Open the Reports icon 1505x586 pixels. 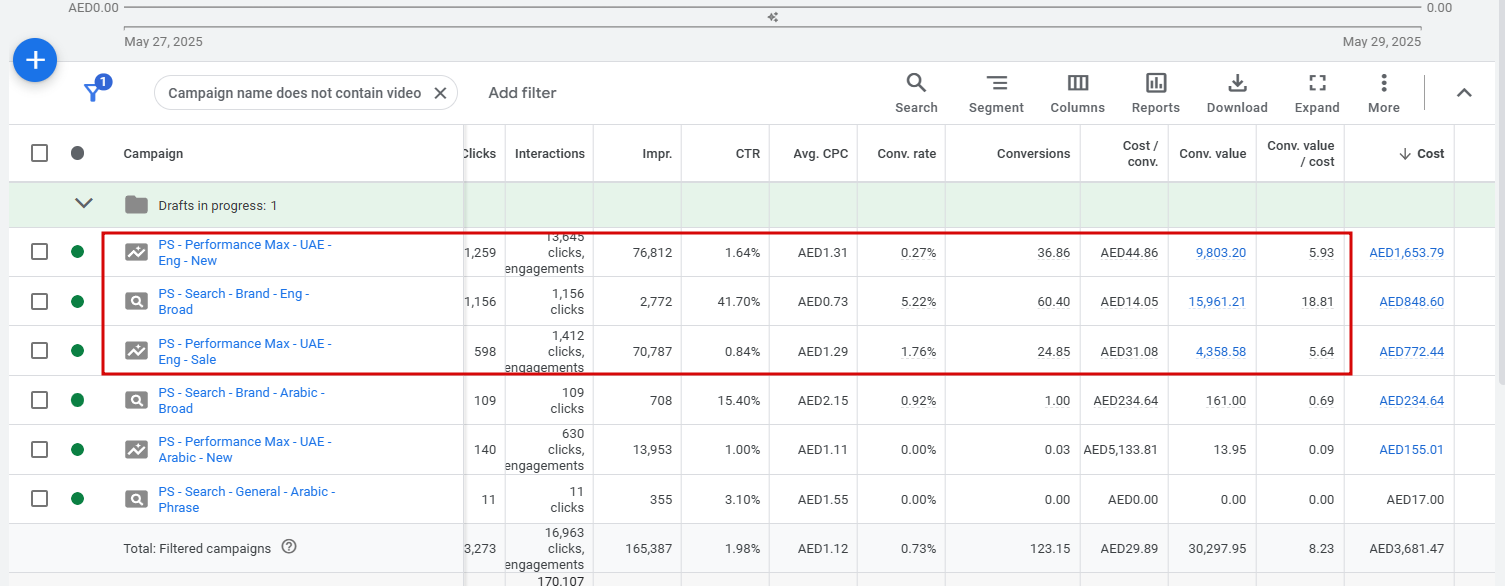click(x=1155, y=93)
